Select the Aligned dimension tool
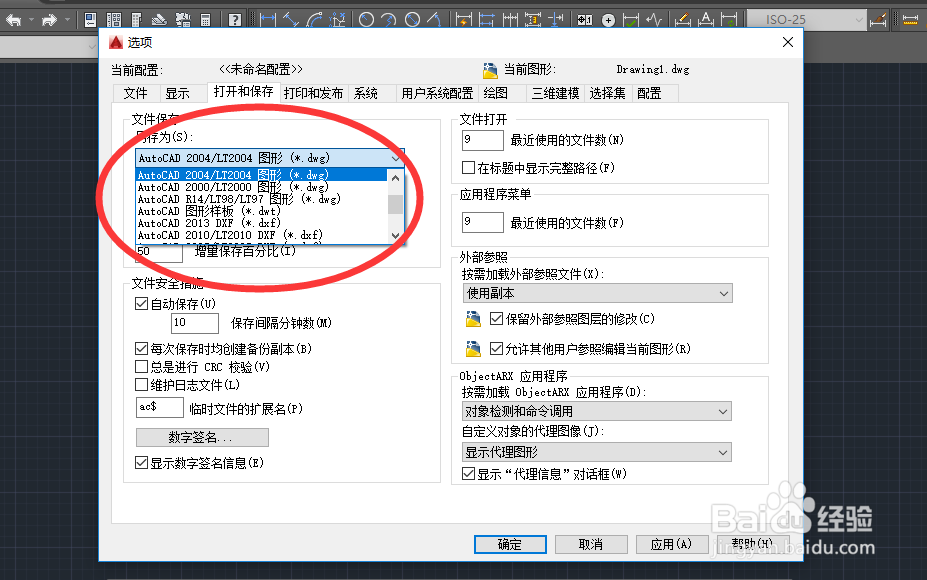 291,19
